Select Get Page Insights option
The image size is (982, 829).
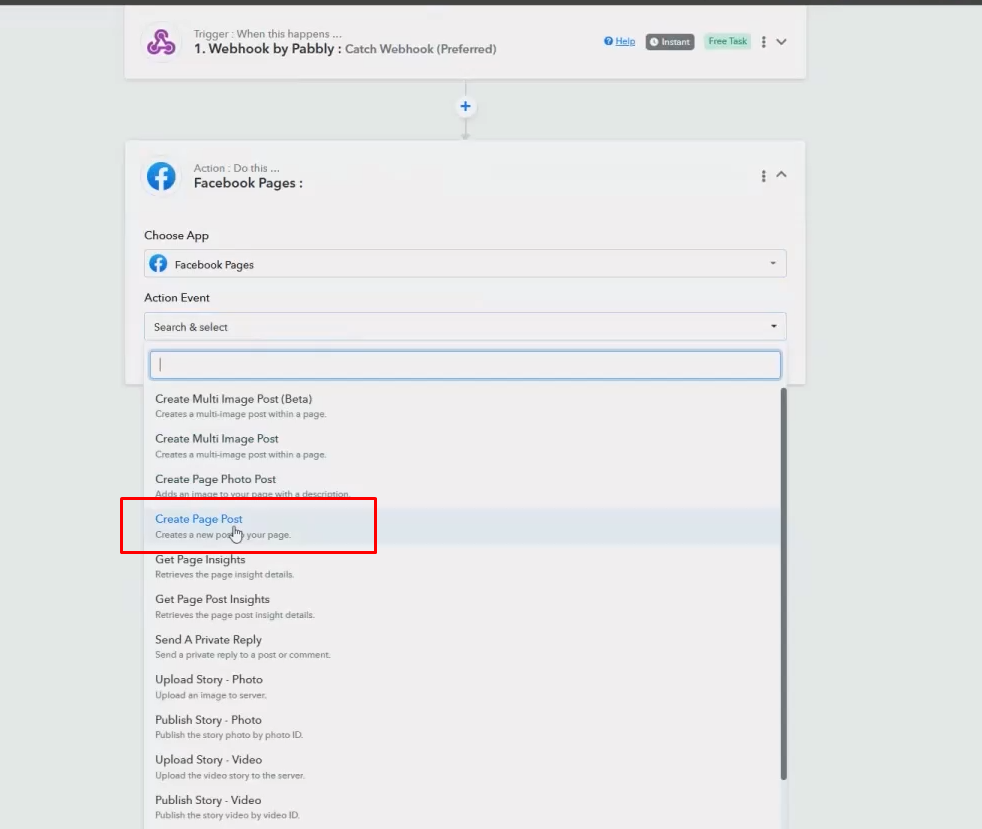pyautogui.click(x=462, y=566)
